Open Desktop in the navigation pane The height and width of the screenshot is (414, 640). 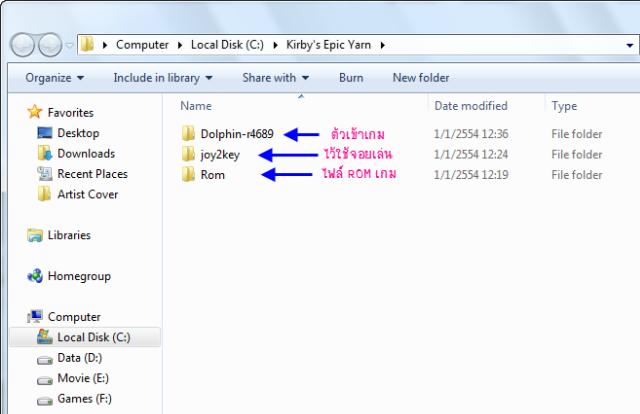pyautogui.click(x=78, y=133)
